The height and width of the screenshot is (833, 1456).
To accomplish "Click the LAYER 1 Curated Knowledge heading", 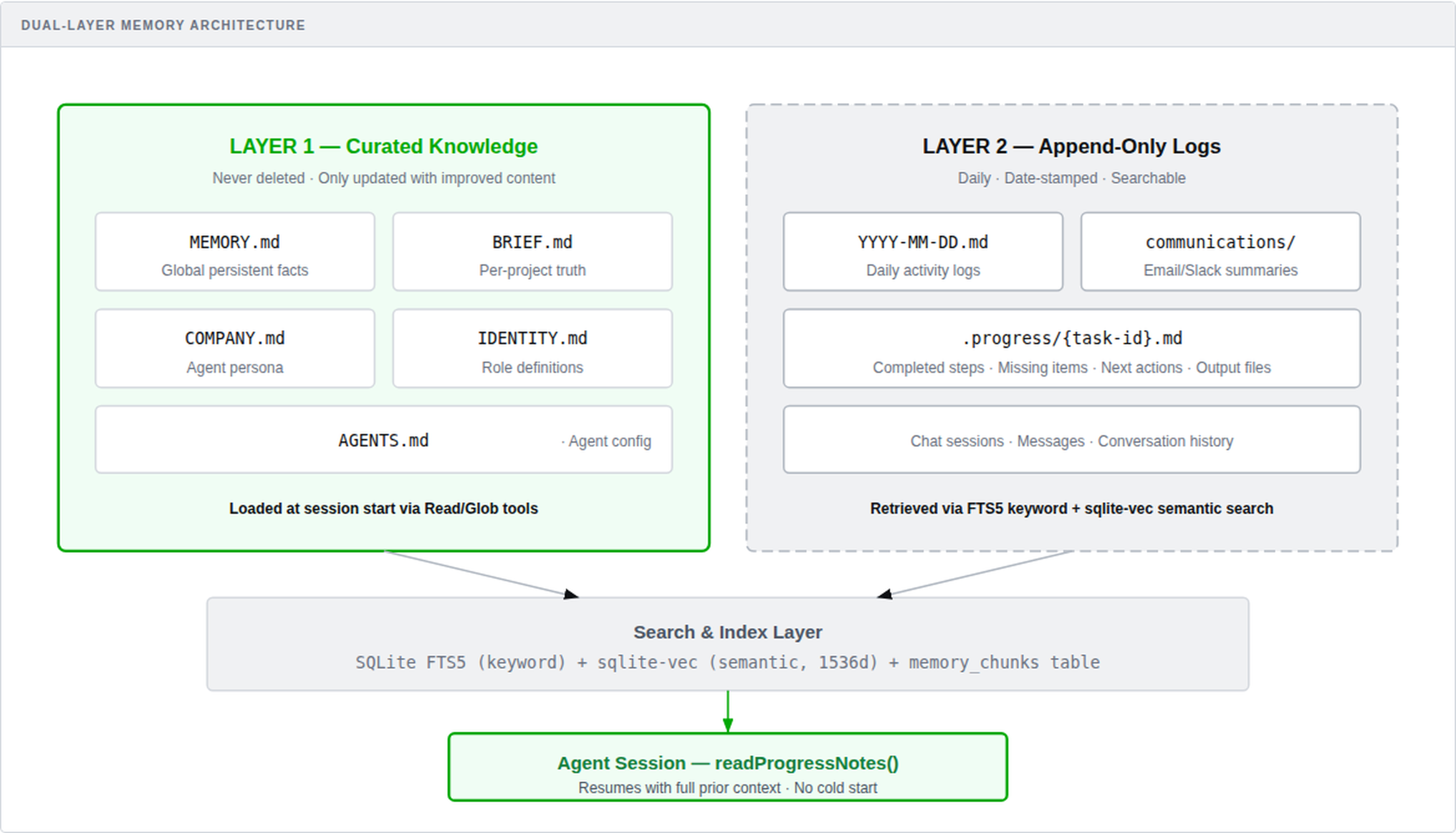I will [x=383, y=146].
